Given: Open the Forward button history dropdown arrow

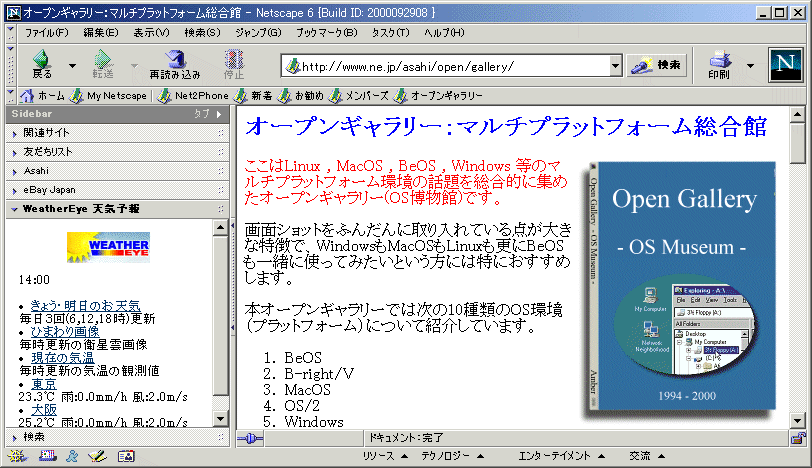Looking at the screenshot, I should pos(134,66).
